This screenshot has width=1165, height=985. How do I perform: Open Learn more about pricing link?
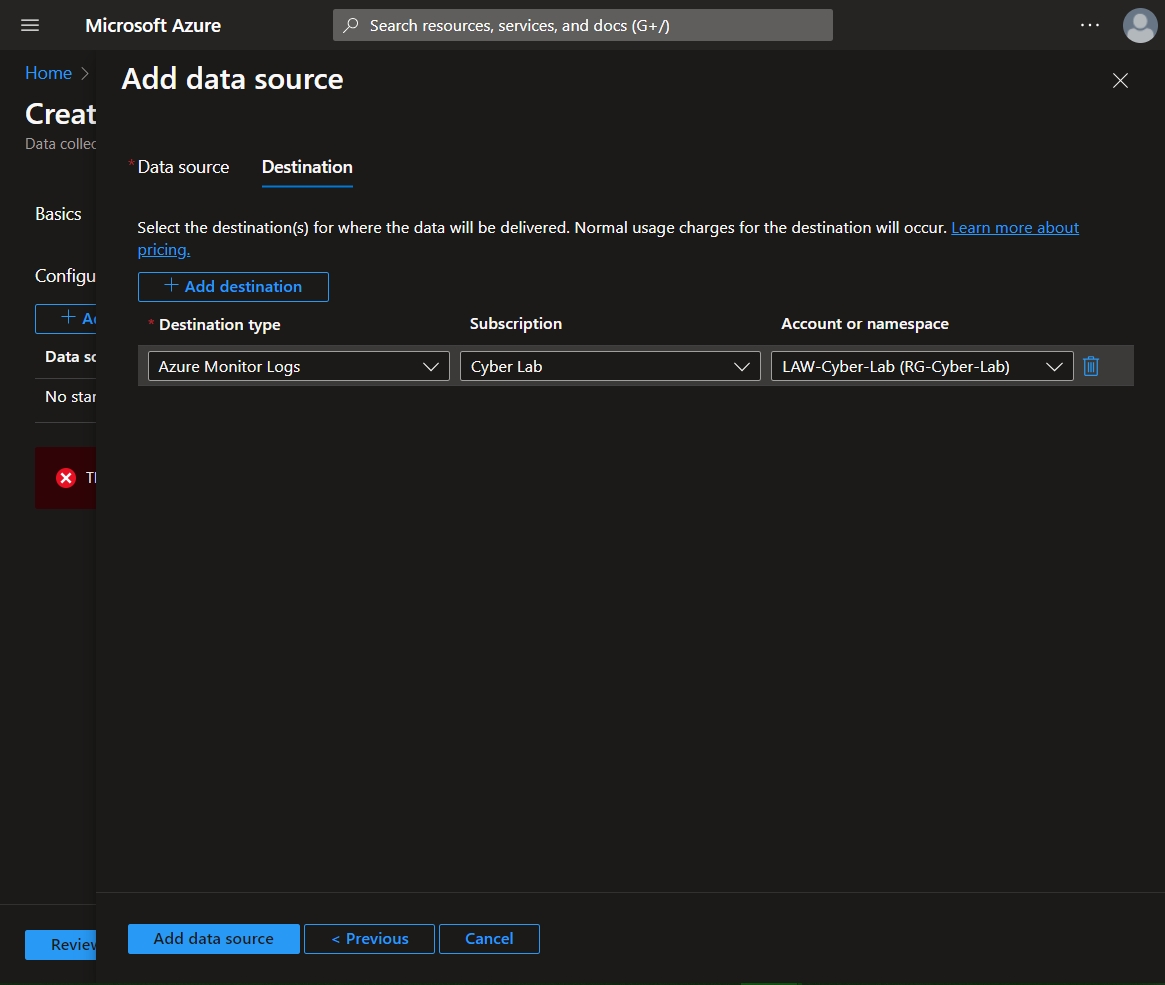[1015, 228]
